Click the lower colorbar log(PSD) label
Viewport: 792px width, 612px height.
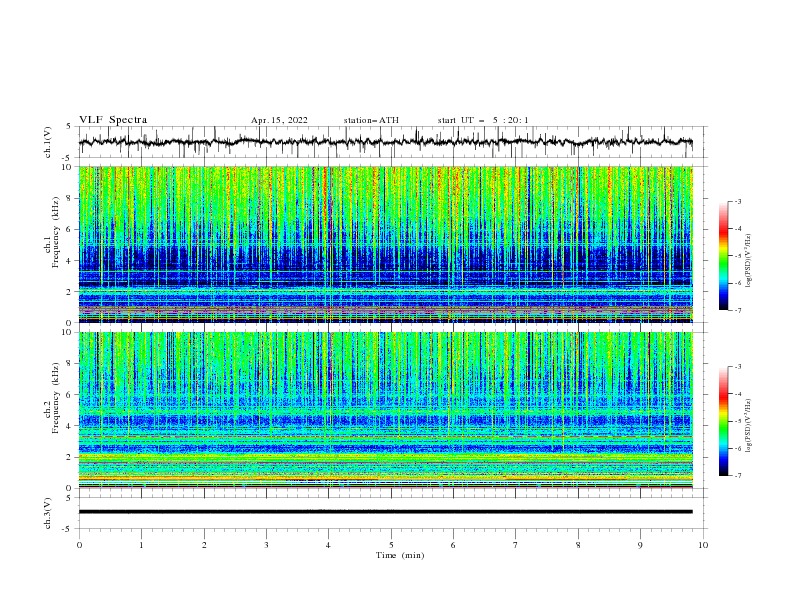pyautogui.click(x=748, y=426)
